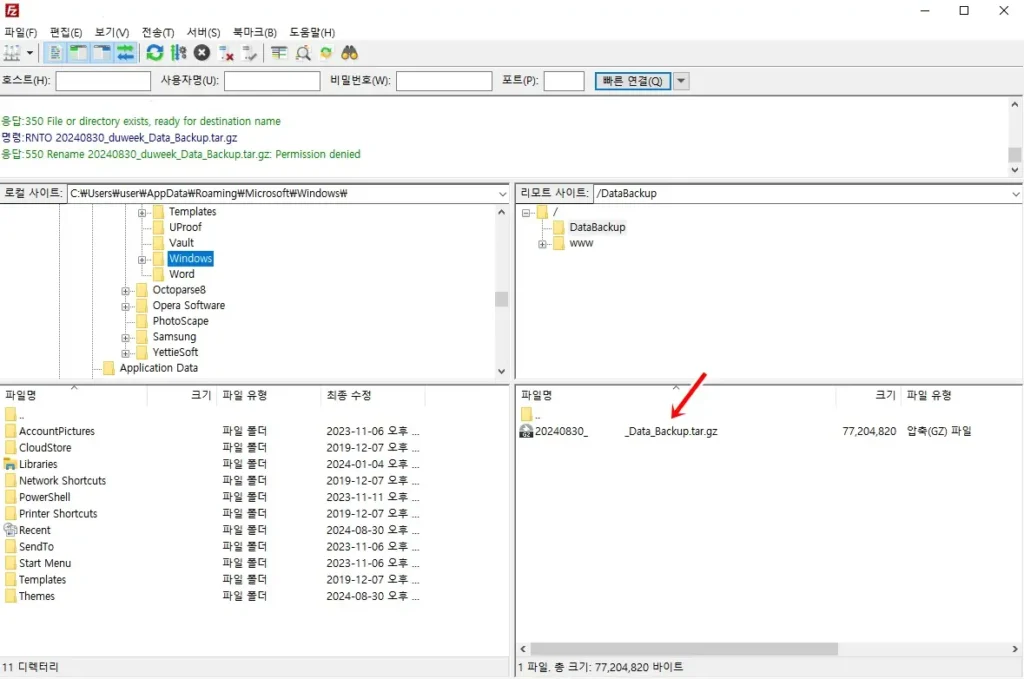Select the Word folder in tree
This screenshot has width=1024, height=679.
click(x=182, y=274)
